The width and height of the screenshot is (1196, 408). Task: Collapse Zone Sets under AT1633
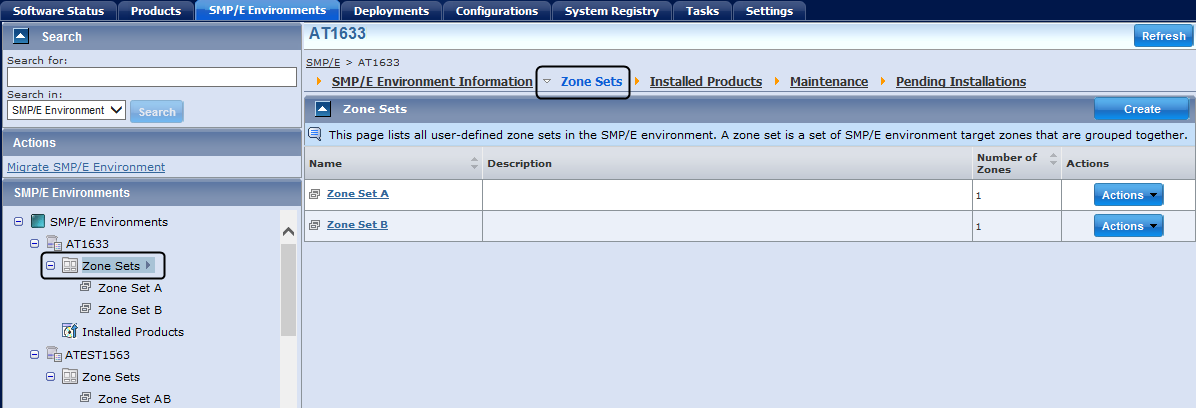pos(50,266)
